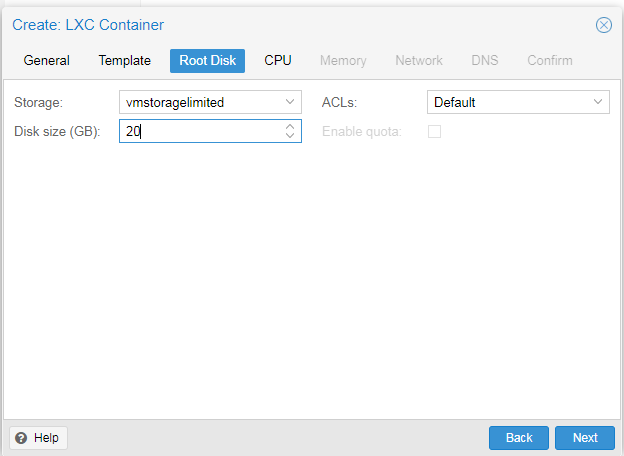Screen dimensions: 624x456
Task: Click the Next button
Action: coord(585,438)
